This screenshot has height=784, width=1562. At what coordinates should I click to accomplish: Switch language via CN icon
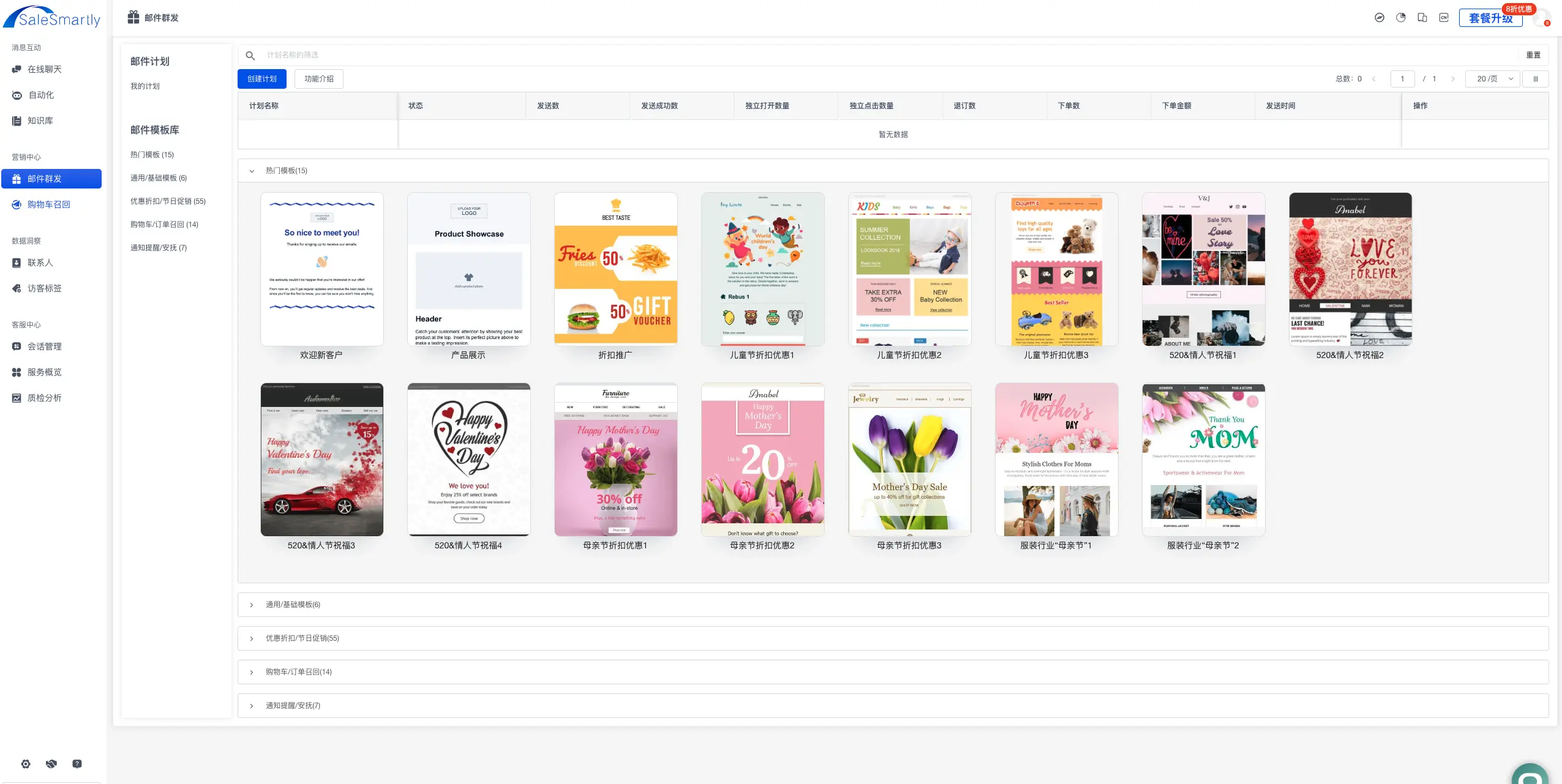click(x=1444, y=18)
